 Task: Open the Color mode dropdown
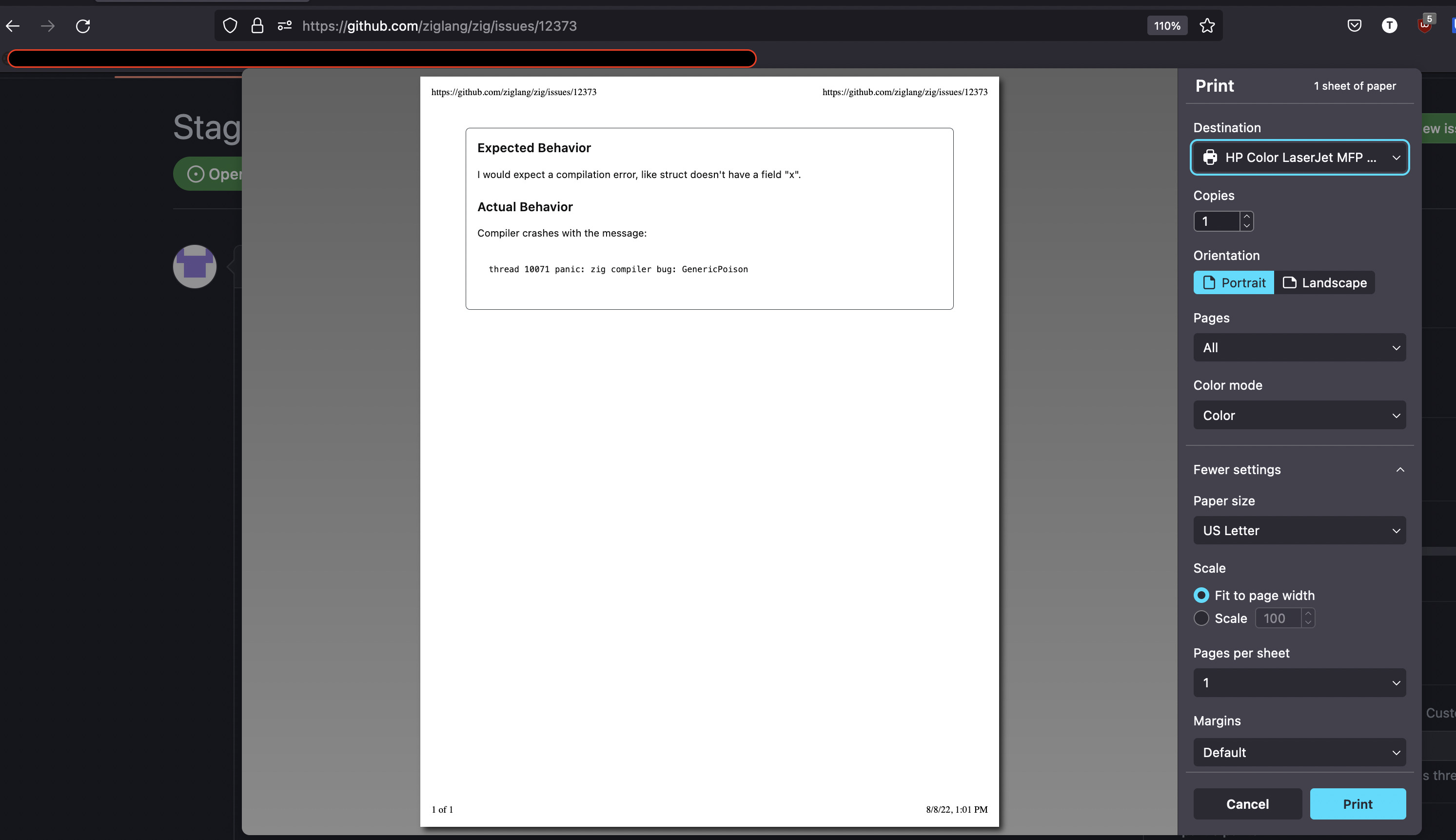click(1299, 416)
